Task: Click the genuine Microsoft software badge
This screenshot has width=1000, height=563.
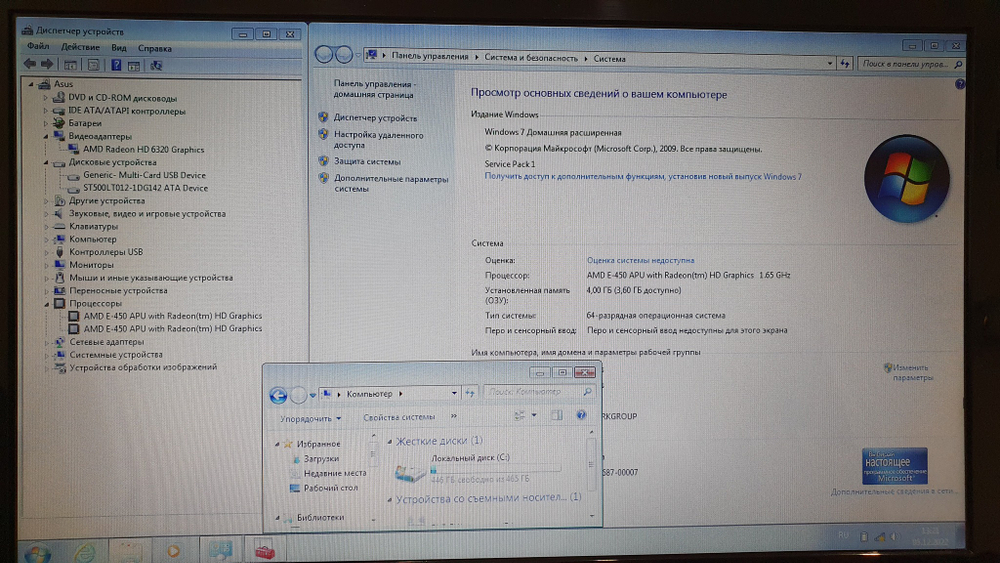Action: click(895, 466)
